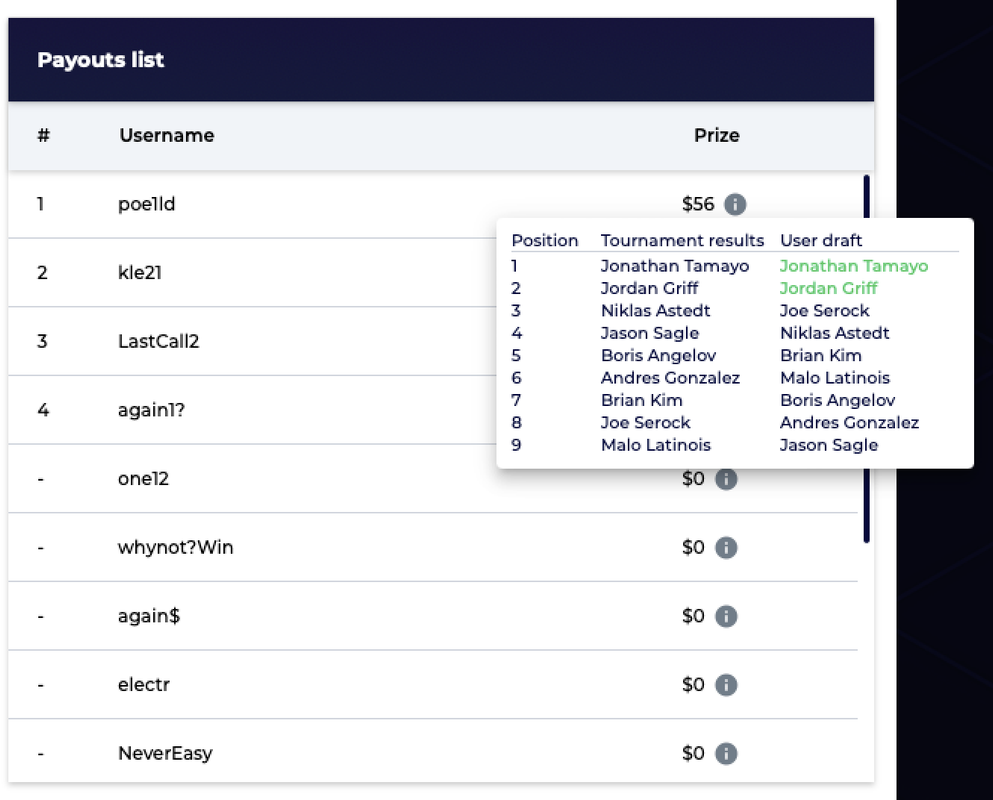Click the Username column header
993x800 pixels.
click(x=166, y=135)
